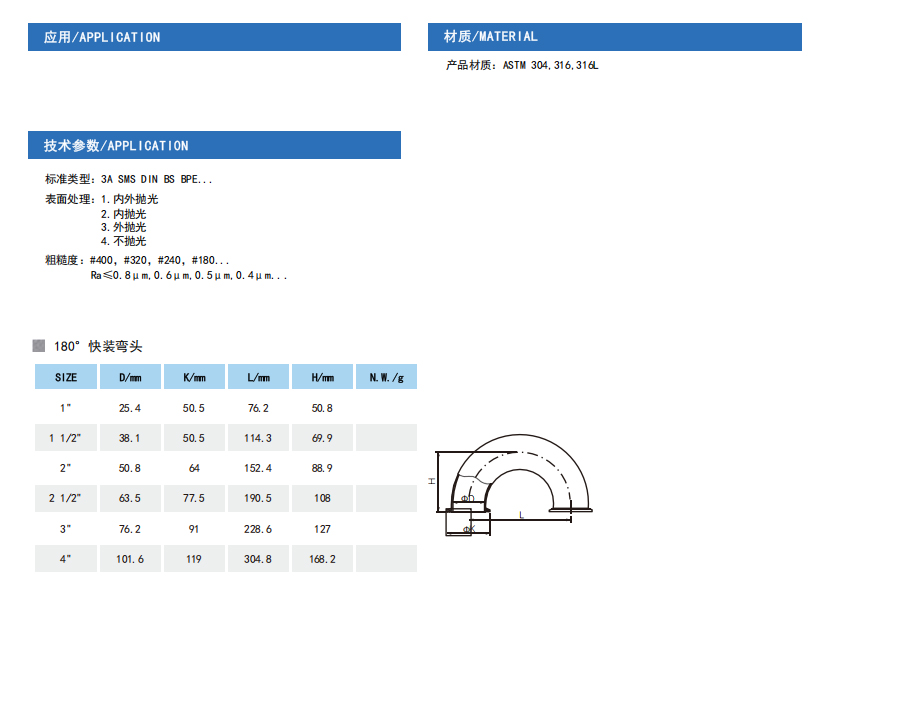
Task: Select the 标准类型 3A SMS DIN line
Action: click(129, 179)
